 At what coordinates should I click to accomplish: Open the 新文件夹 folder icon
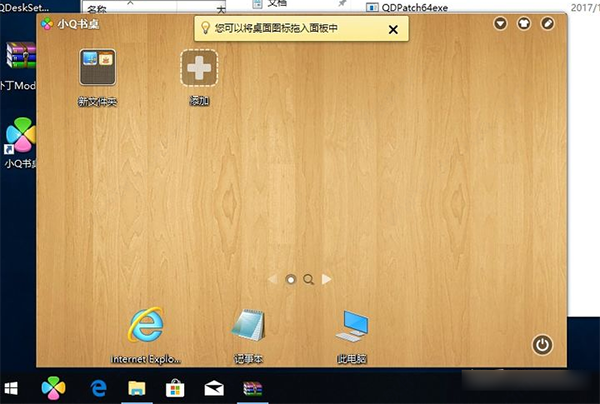click(98, 67)
